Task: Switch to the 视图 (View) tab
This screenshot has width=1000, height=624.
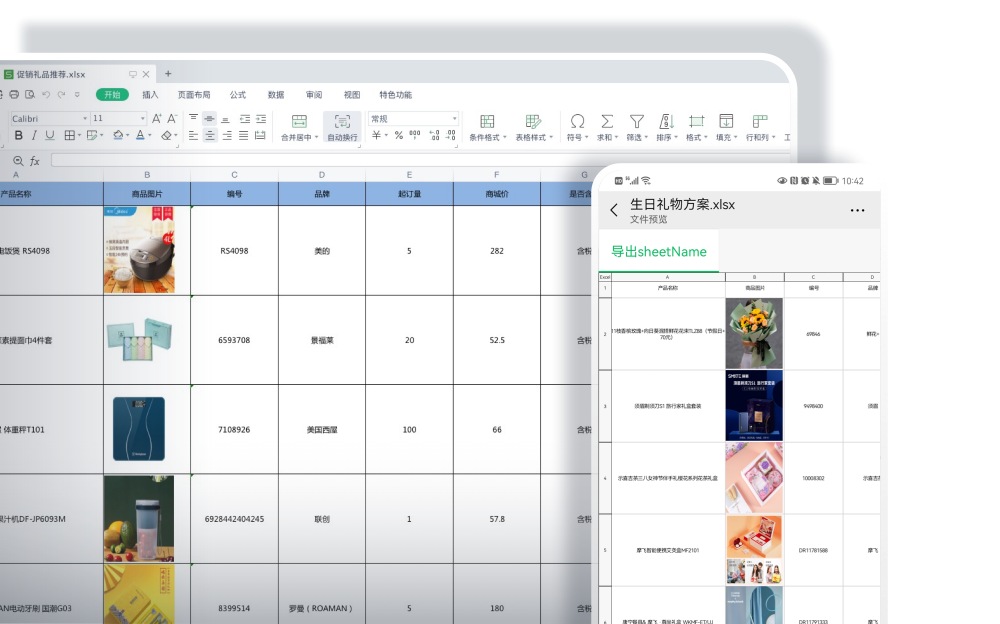Action: tap(352, 94)
